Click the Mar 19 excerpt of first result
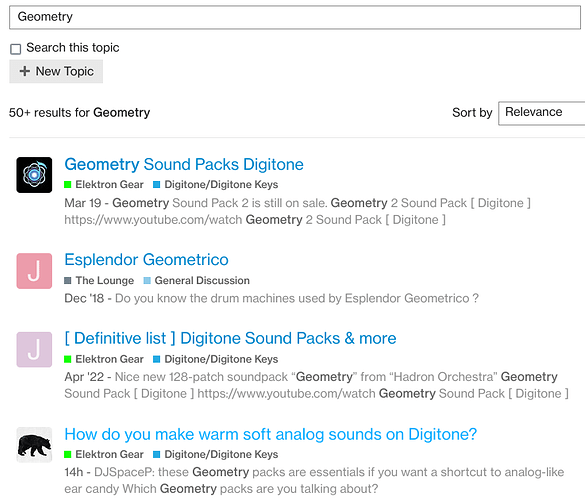 297,211
